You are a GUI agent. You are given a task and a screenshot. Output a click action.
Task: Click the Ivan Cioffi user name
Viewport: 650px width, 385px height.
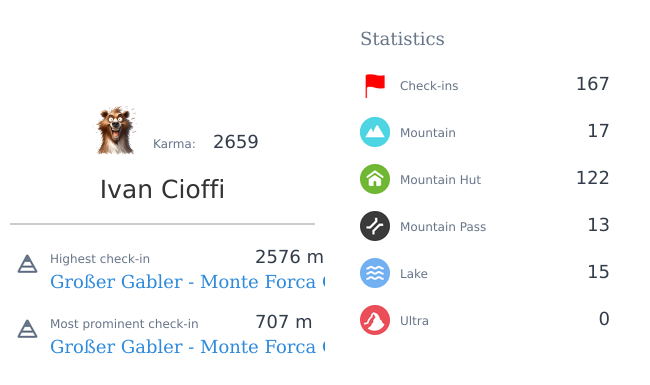pos(162,189)
